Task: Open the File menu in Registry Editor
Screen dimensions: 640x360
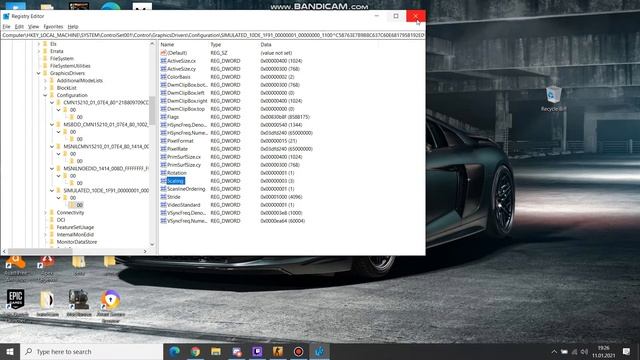Action: click(x=6, y=27)
